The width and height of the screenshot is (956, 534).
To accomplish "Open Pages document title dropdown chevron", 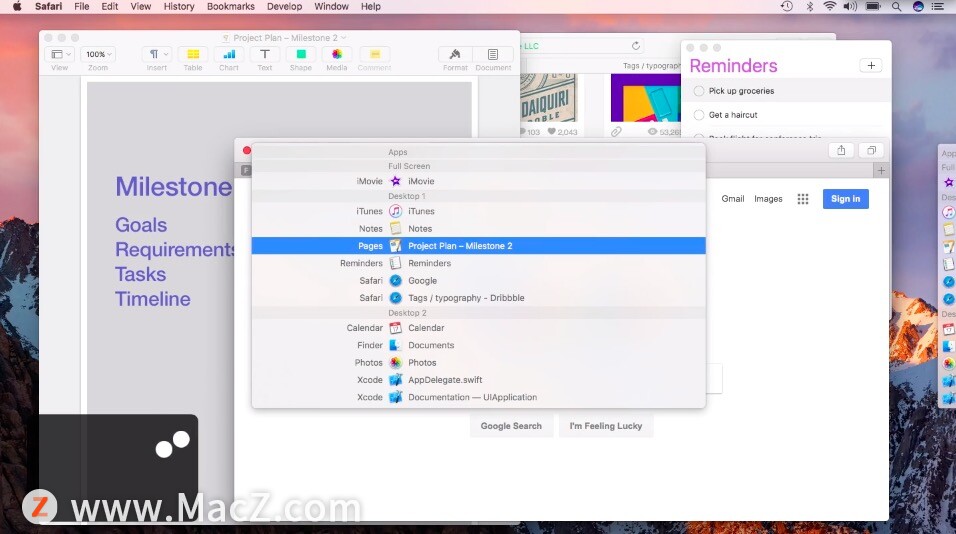I will 344,38.
